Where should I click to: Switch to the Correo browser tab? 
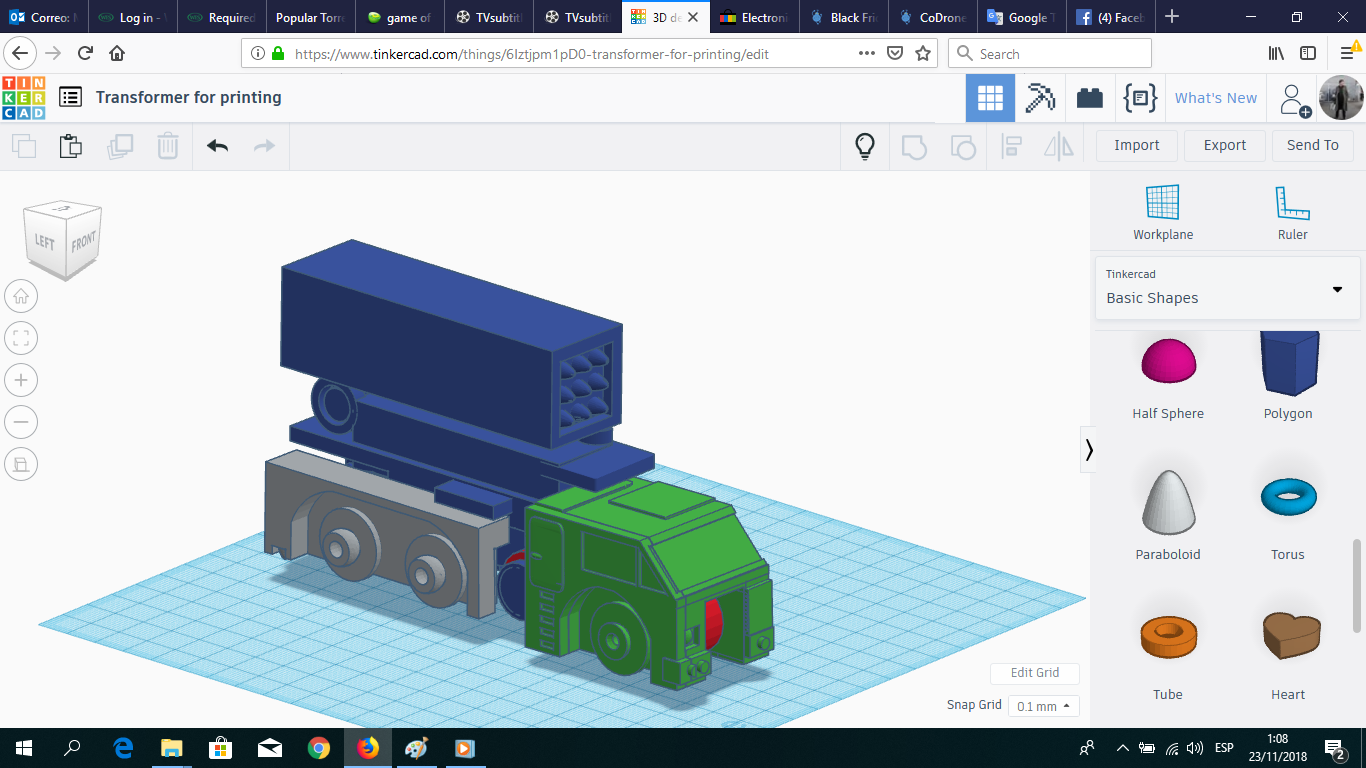[x=44, y=17]
